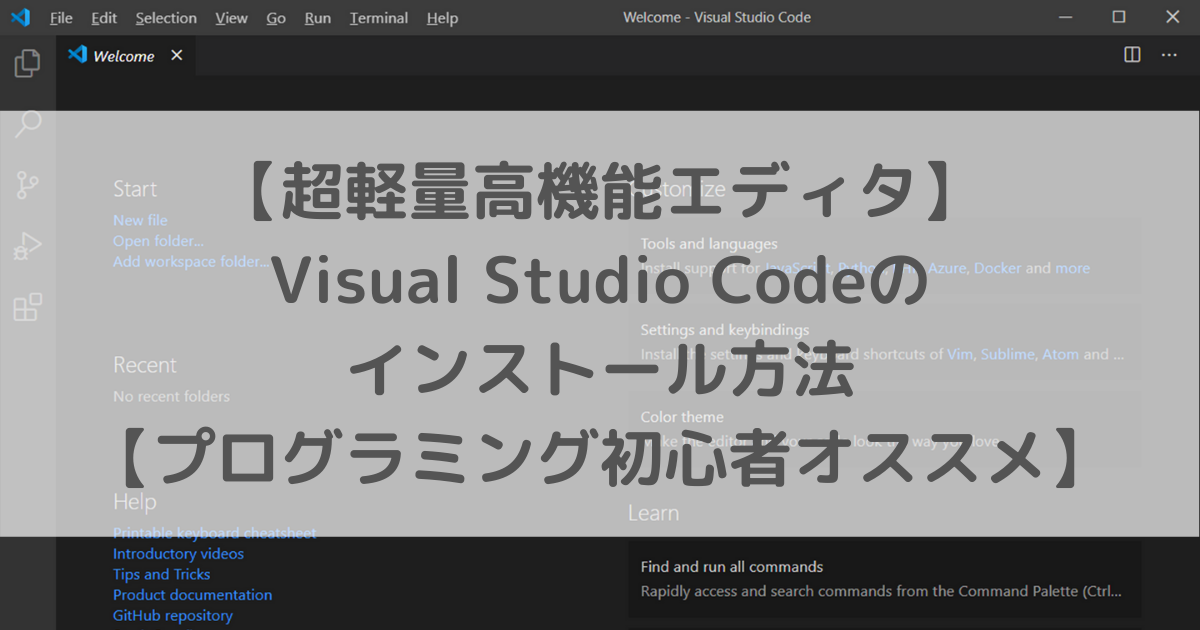Open the Source Control view icon
1200x630 pixels.
(x=27, y=185)
